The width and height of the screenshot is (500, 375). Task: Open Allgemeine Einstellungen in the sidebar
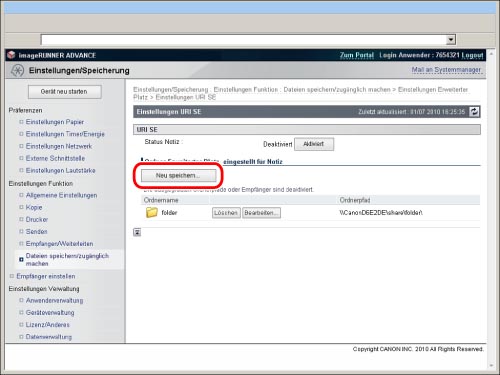61,195
